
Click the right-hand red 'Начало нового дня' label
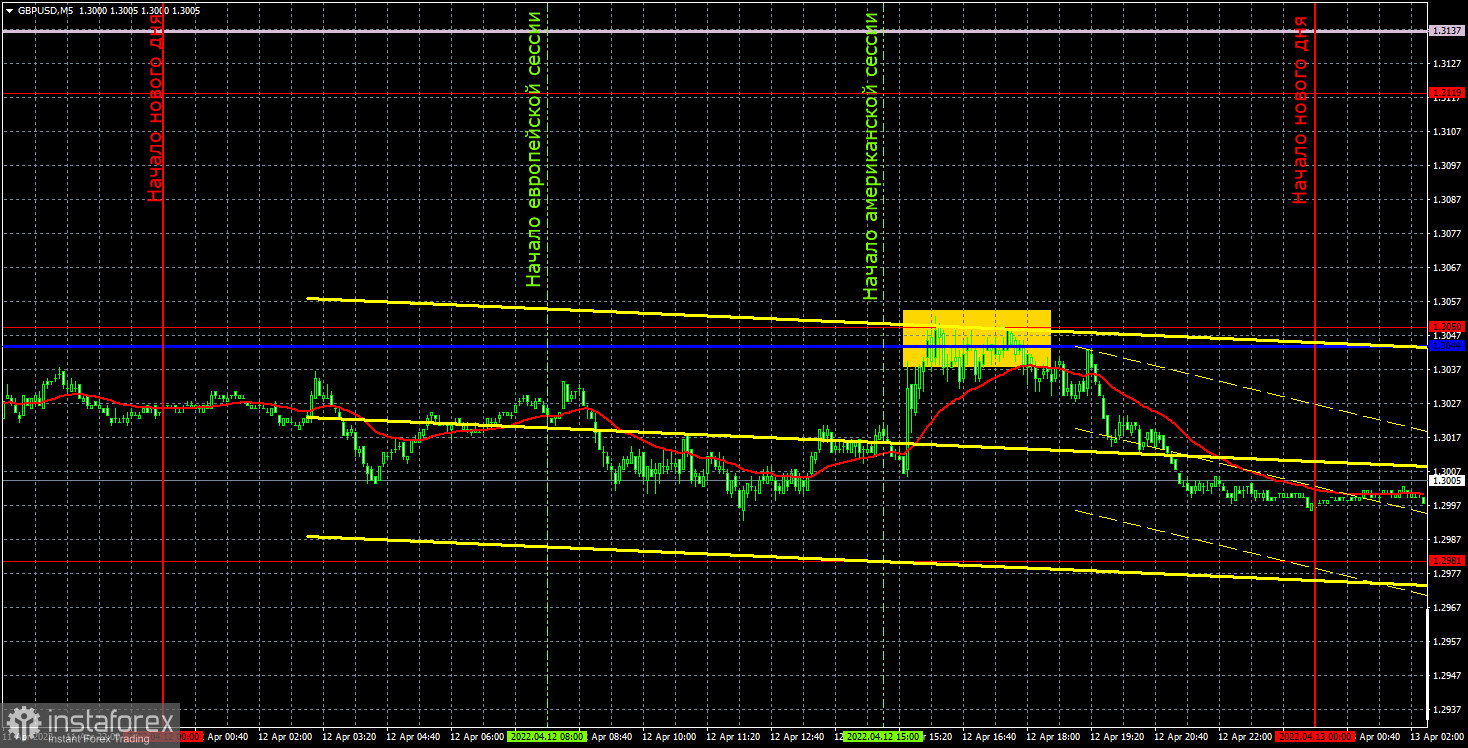1299,110
